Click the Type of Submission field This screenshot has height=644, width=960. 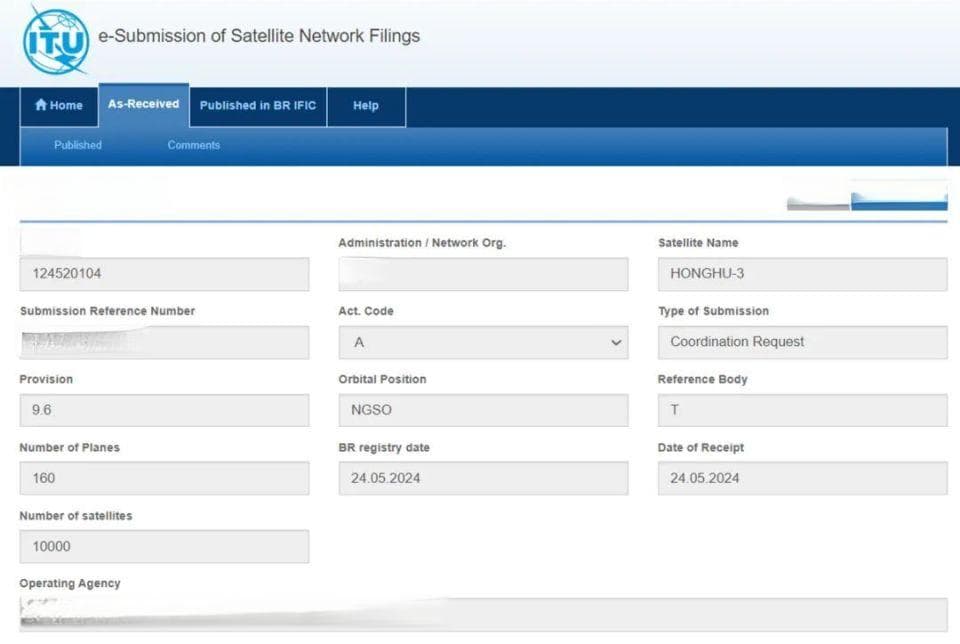(803, 342)
